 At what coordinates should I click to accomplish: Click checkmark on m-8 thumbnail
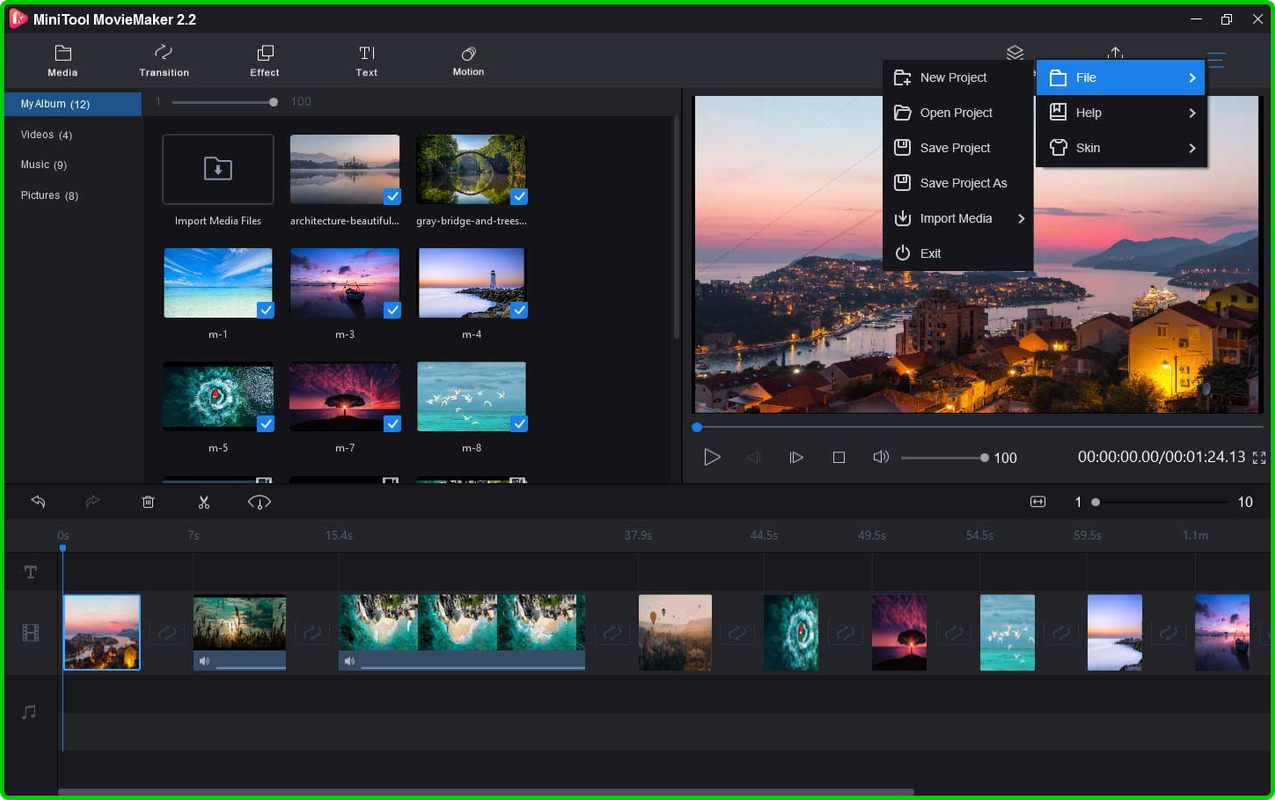[x=519, y=424]
